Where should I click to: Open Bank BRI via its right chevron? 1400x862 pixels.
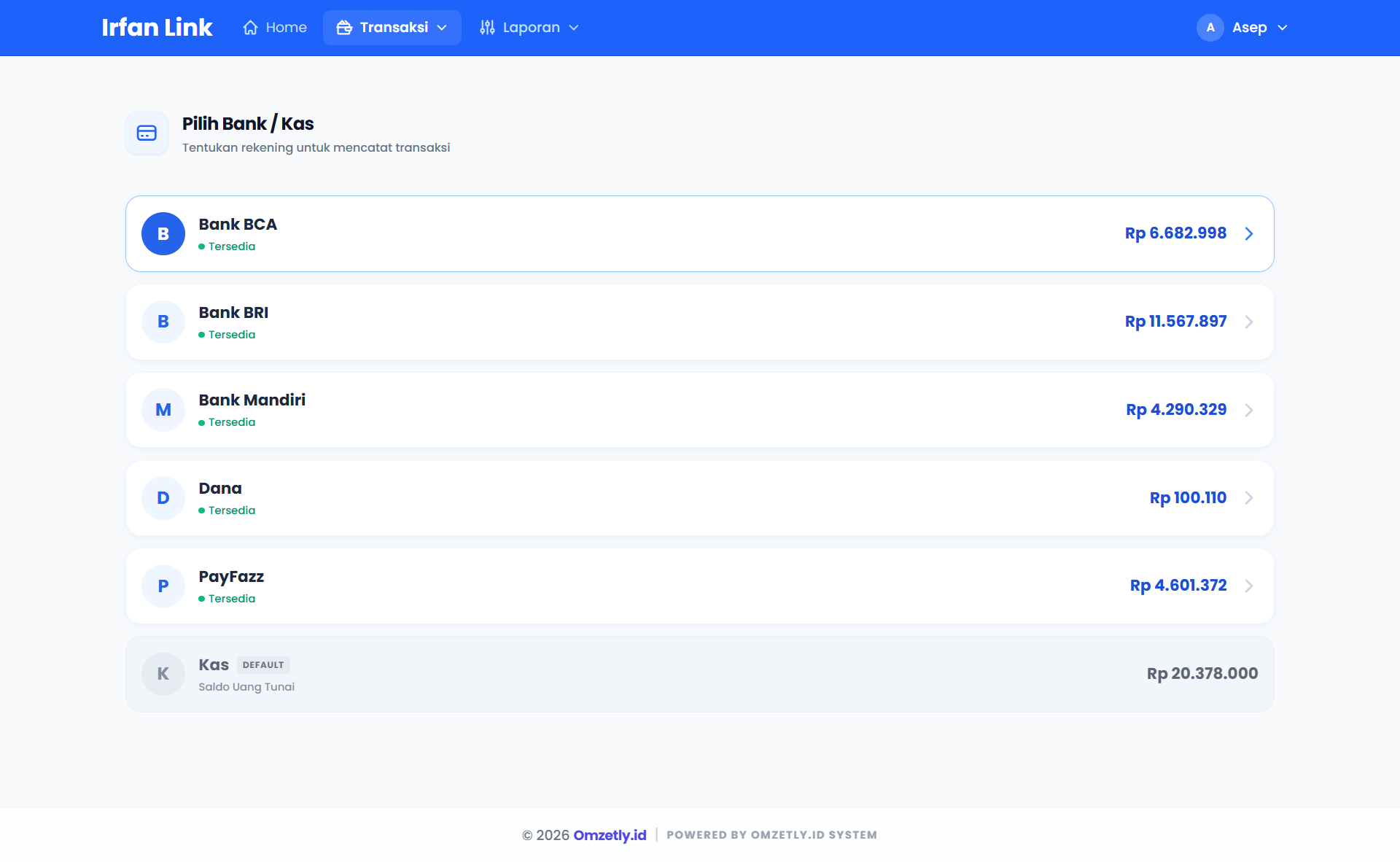click(1249, 322)
